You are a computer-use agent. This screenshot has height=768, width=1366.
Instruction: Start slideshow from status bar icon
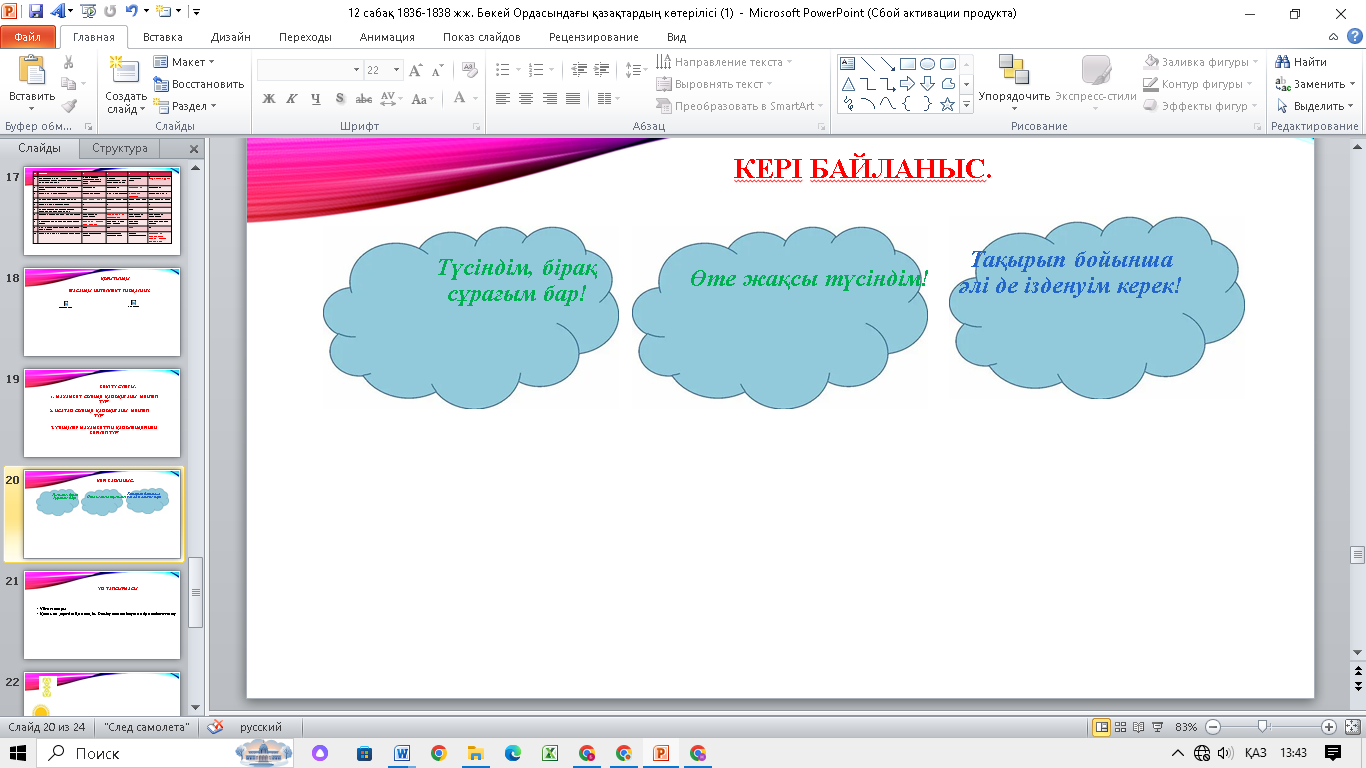coord(1159,727)
